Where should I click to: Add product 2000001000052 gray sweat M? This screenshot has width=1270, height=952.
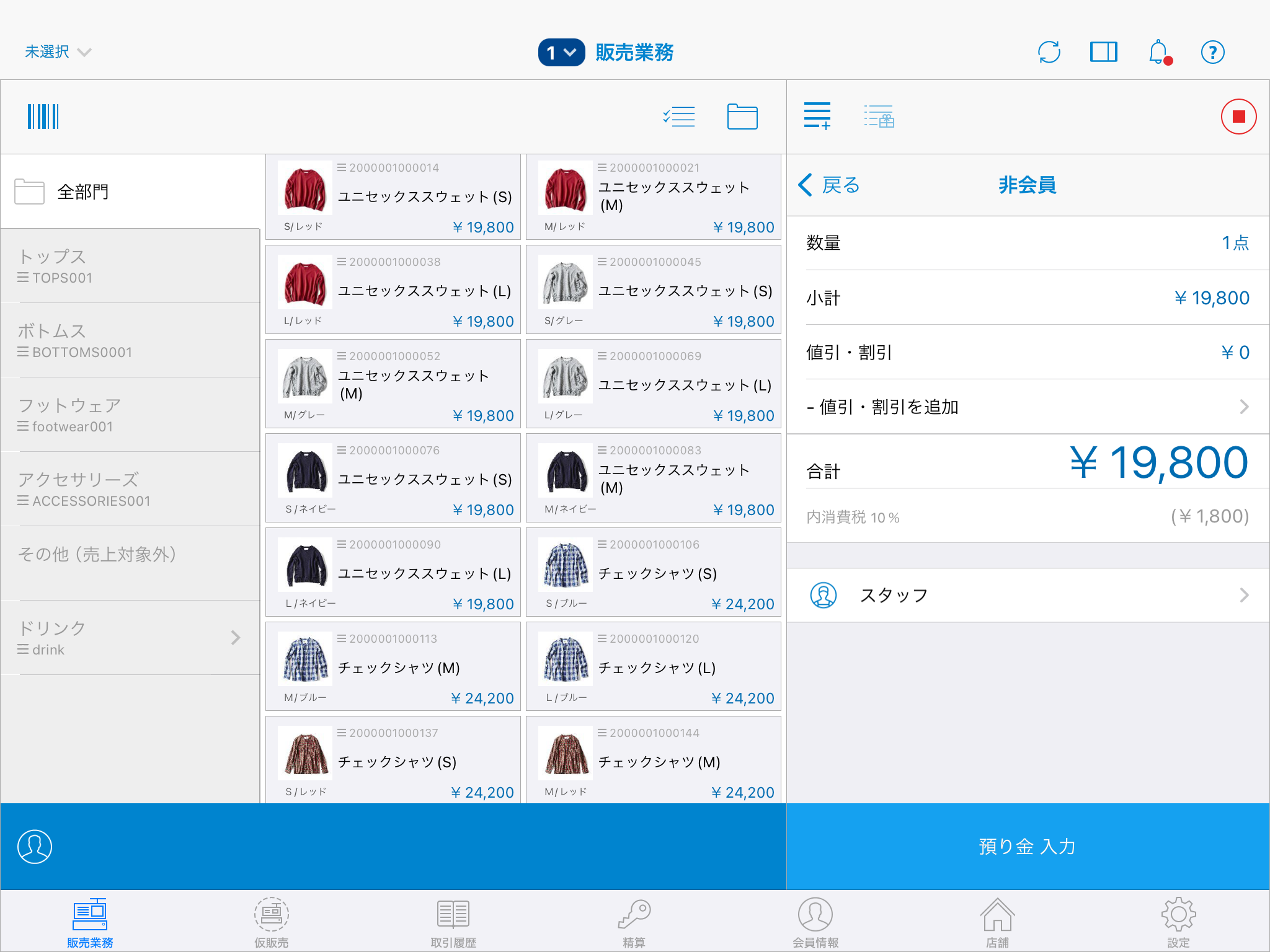coord(393,384)
